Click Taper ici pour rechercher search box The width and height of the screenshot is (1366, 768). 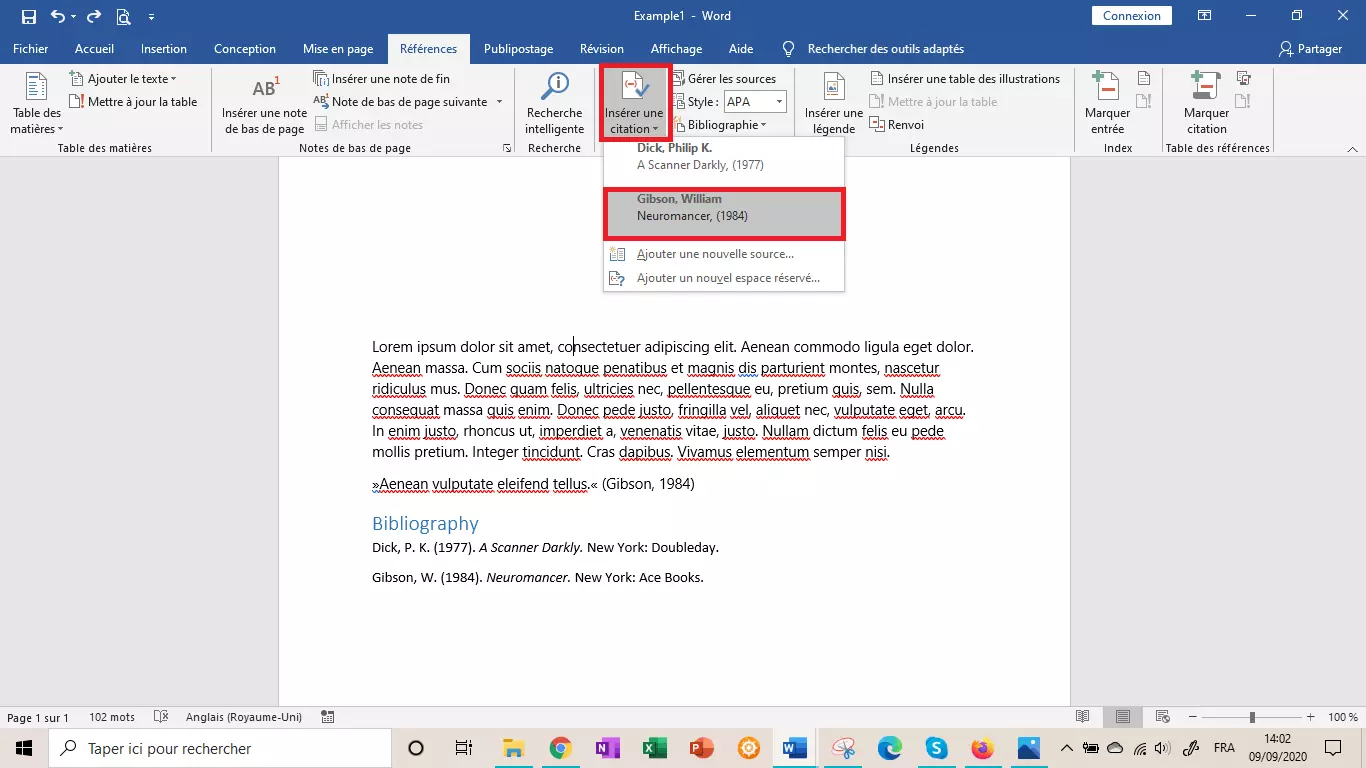[x=220, y=748]
